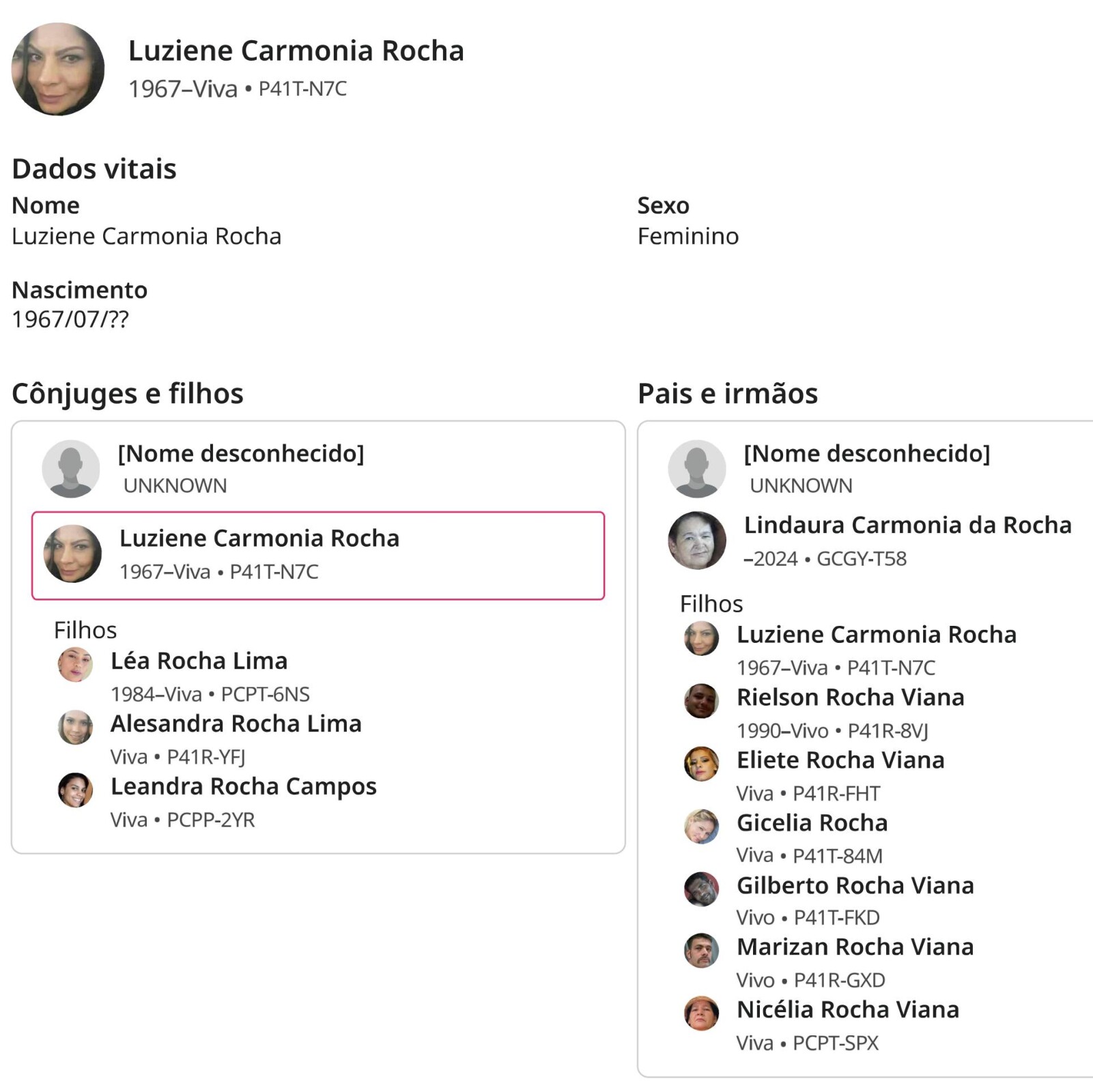Open Luziene Carmonia Rocha link in siblings list

point(876,635)
